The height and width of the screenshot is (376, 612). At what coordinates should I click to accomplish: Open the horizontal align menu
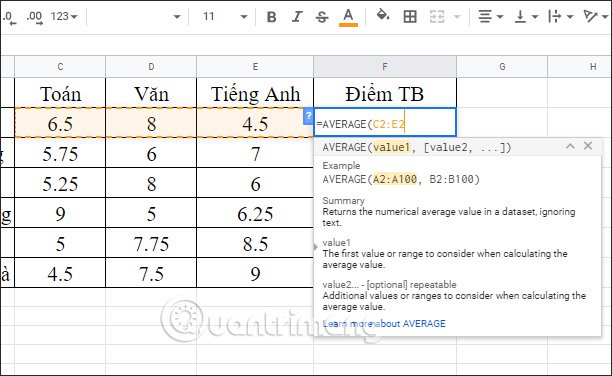pyautogui.click(x=491, y=17)
